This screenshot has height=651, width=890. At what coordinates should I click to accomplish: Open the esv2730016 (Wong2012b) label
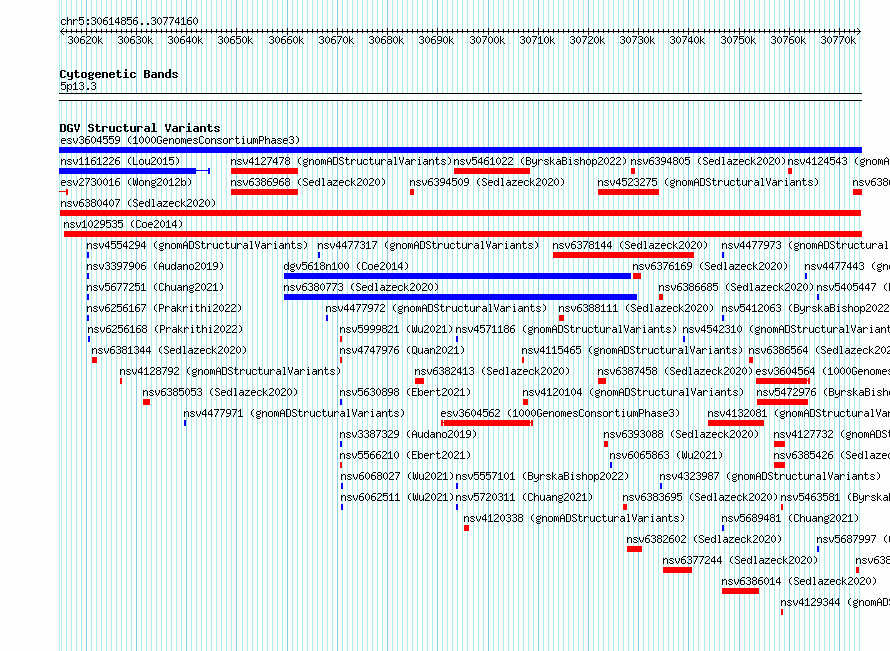[x=126, y=182]
